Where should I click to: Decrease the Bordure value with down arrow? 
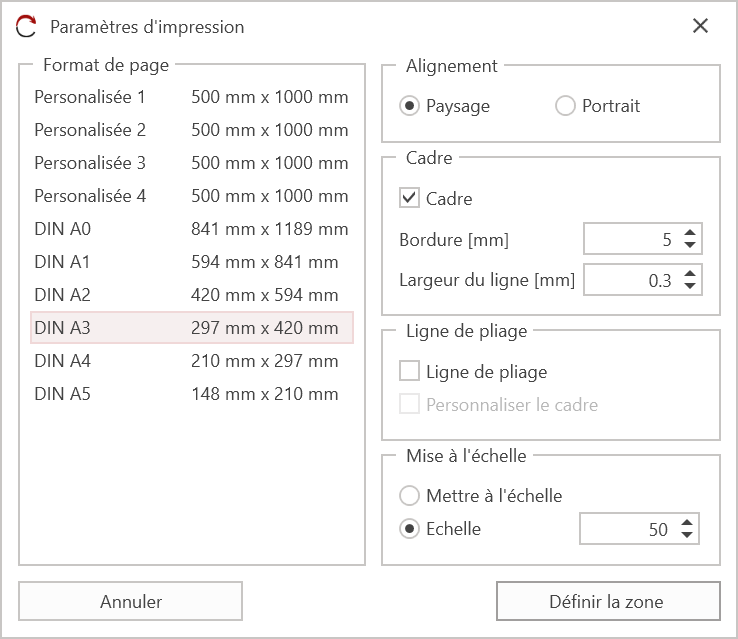point(690,246)
